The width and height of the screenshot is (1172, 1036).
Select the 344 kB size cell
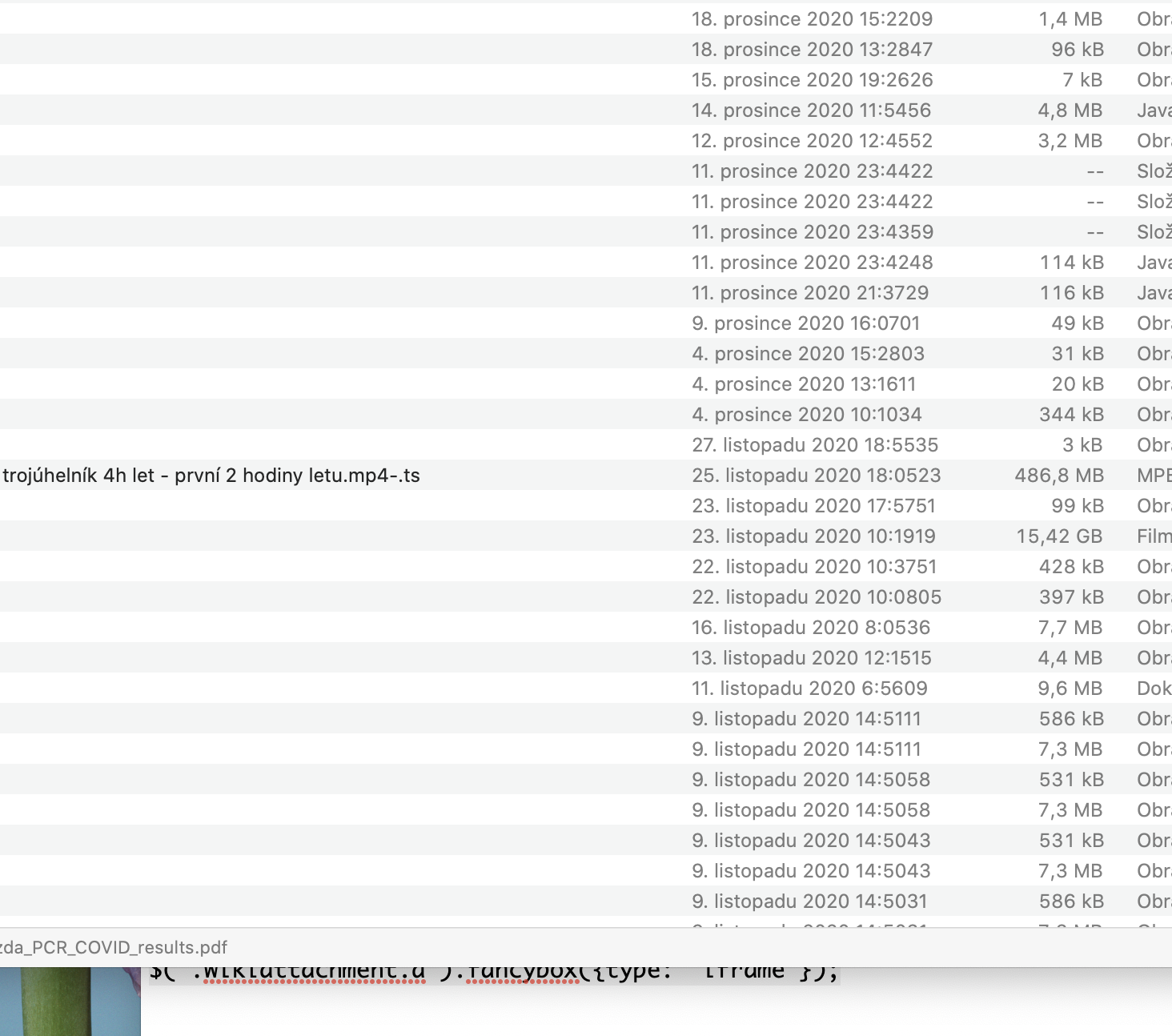tap(1071, 415)
